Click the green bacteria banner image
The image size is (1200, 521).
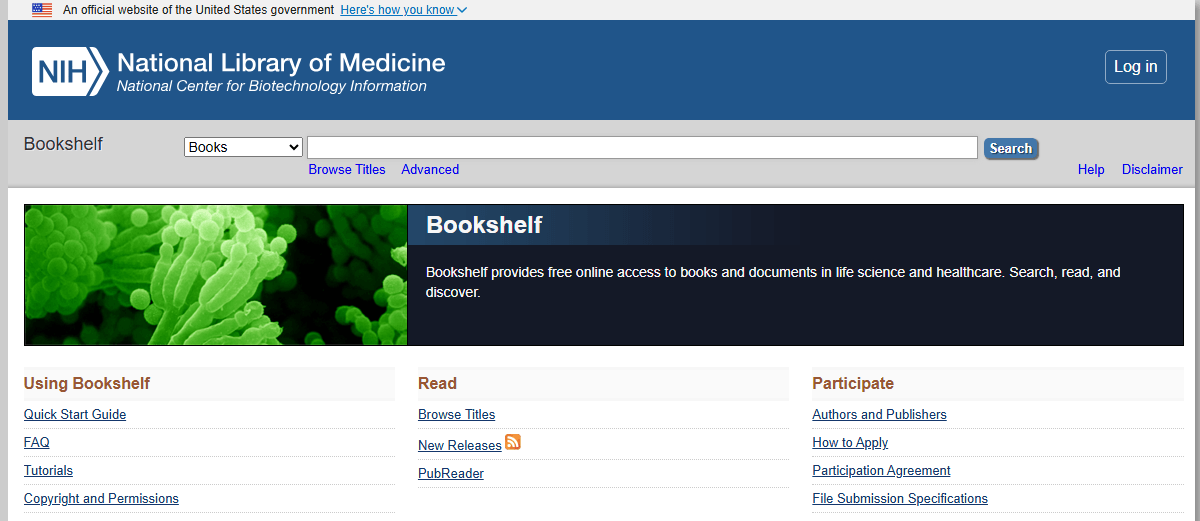[x=216, y=275]
